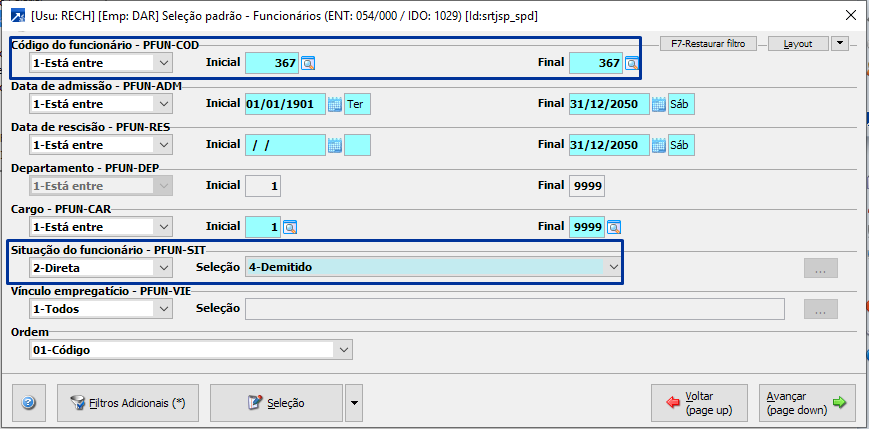Click the Layout button
Viewport: 869px width, 429px height.
coord(798,44)
